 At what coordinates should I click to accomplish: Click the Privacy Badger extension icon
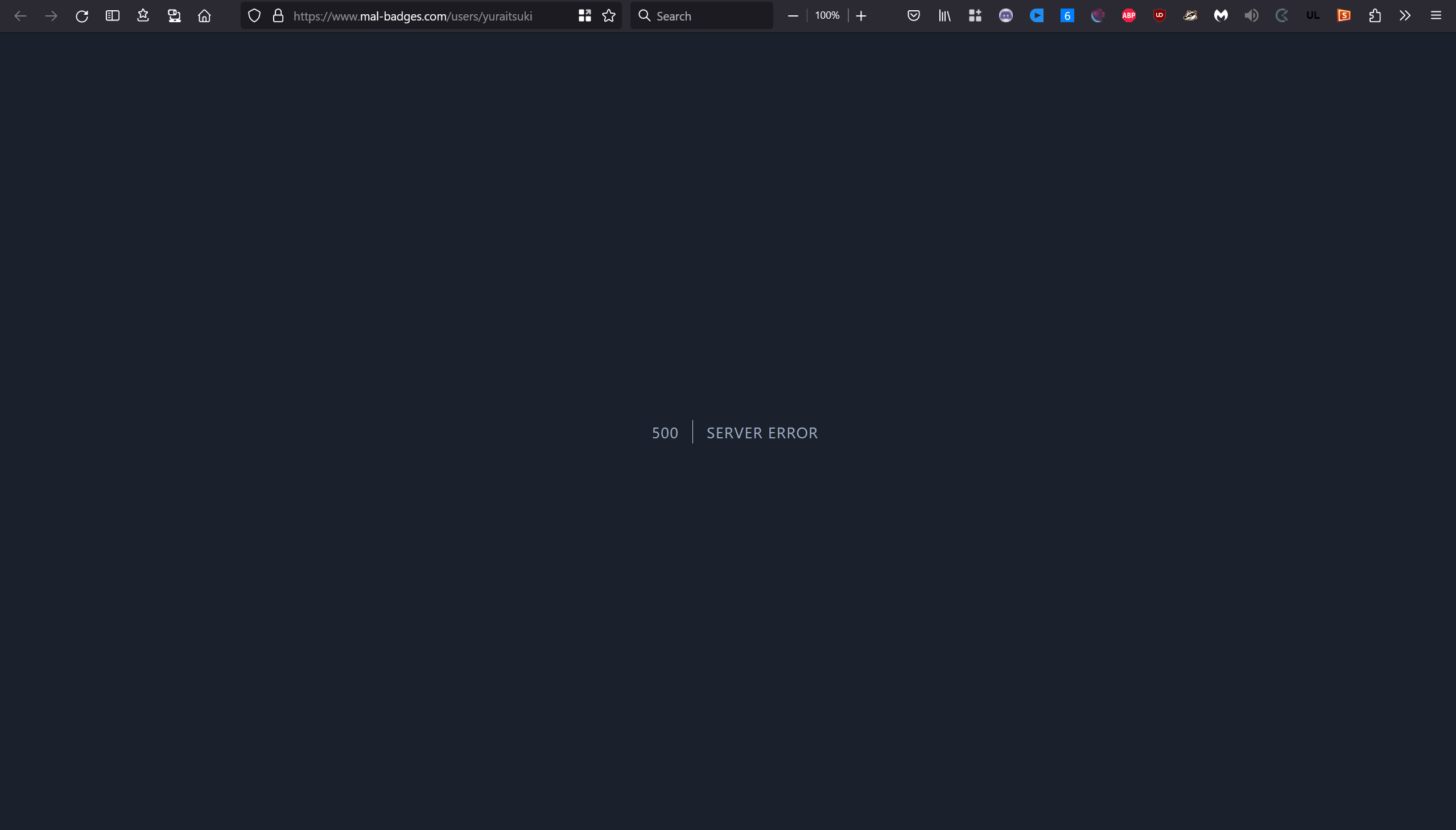[1190, 16]
